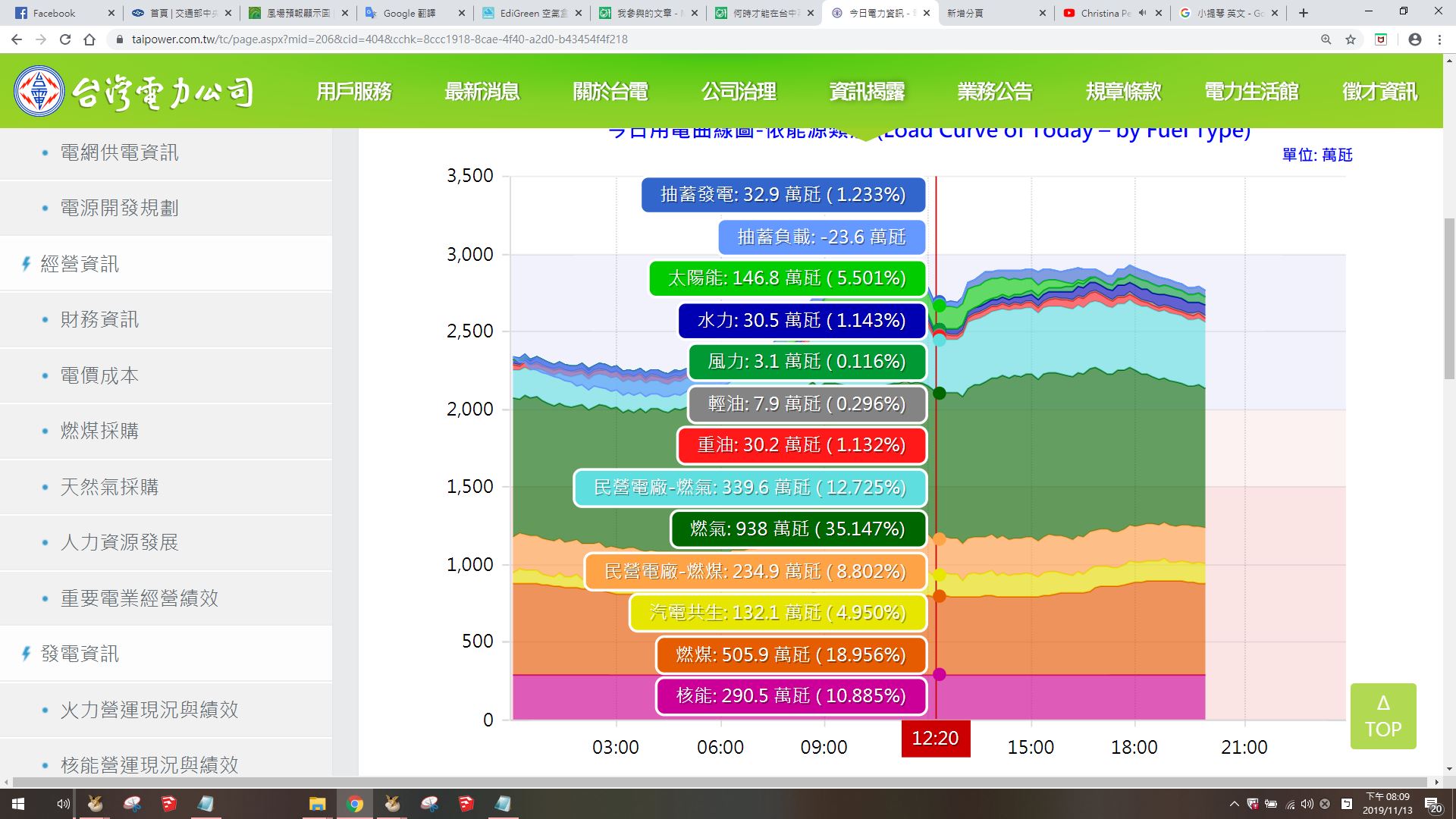Expand the 經營資訊 sidebar section

[x=80, y=264]
